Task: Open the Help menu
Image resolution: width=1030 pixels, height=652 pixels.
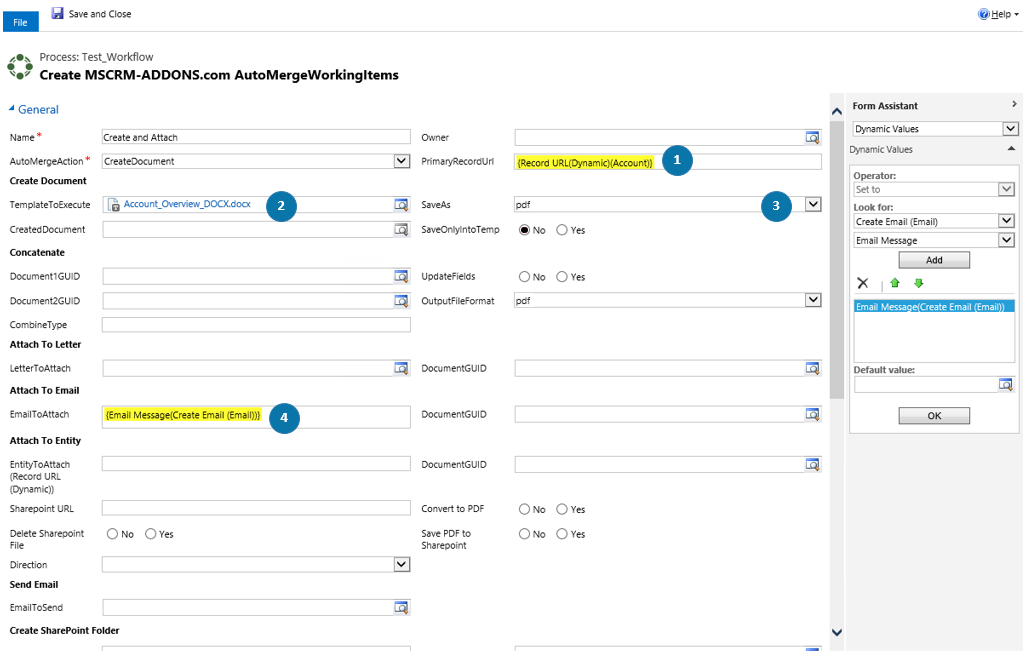Action: [x=997, y=13]
